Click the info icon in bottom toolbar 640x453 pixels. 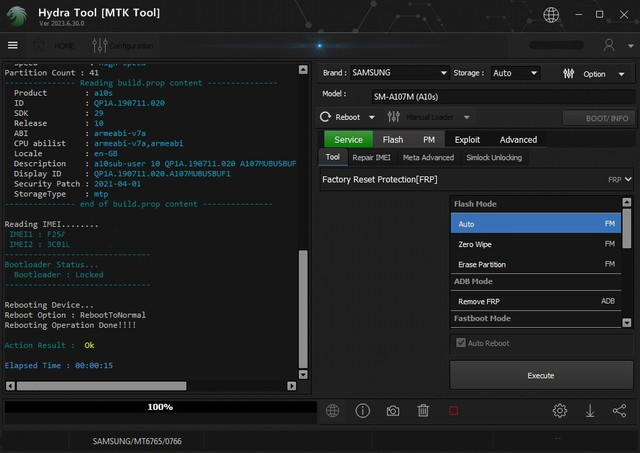(x=362, y=411)
